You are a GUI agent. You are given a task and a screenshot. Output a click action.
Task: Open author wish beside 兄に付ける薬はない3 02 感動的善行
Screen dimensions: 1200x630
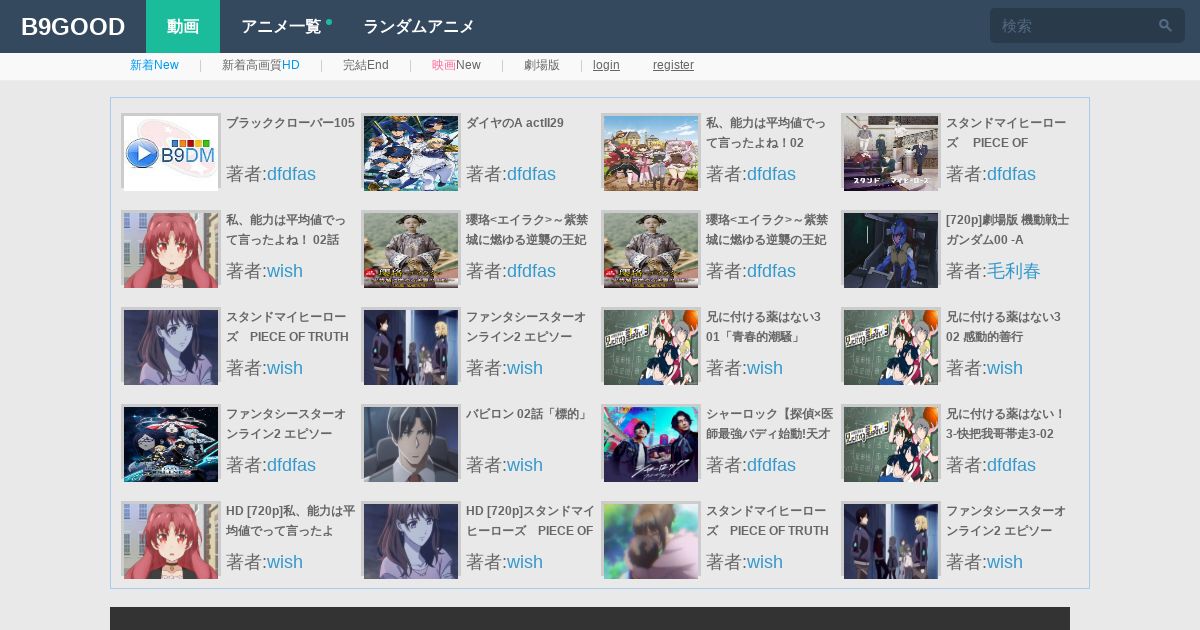pos(1005,368)
